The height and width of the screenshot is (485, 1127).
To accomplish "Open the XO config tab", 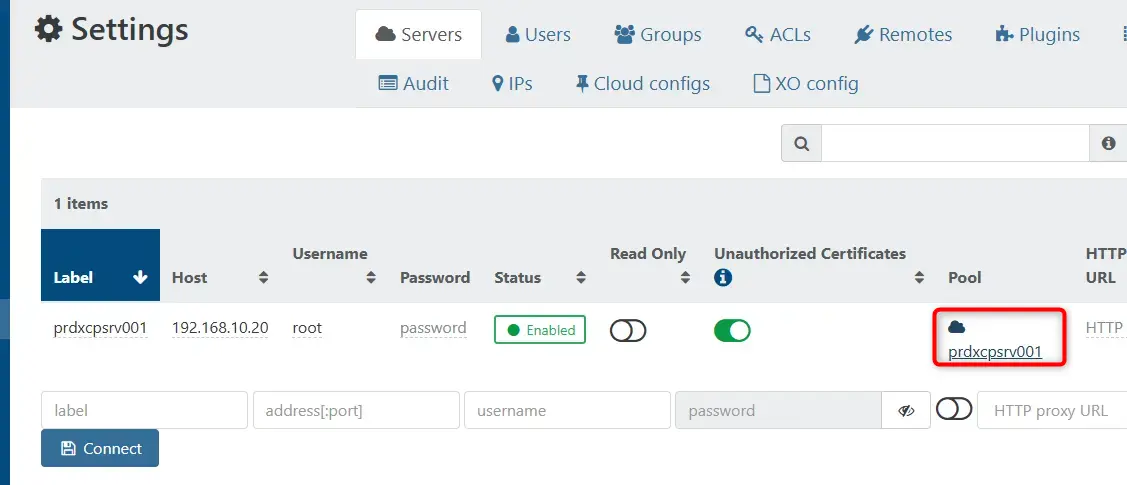I will pyautogui.click(x=805, y=84).
